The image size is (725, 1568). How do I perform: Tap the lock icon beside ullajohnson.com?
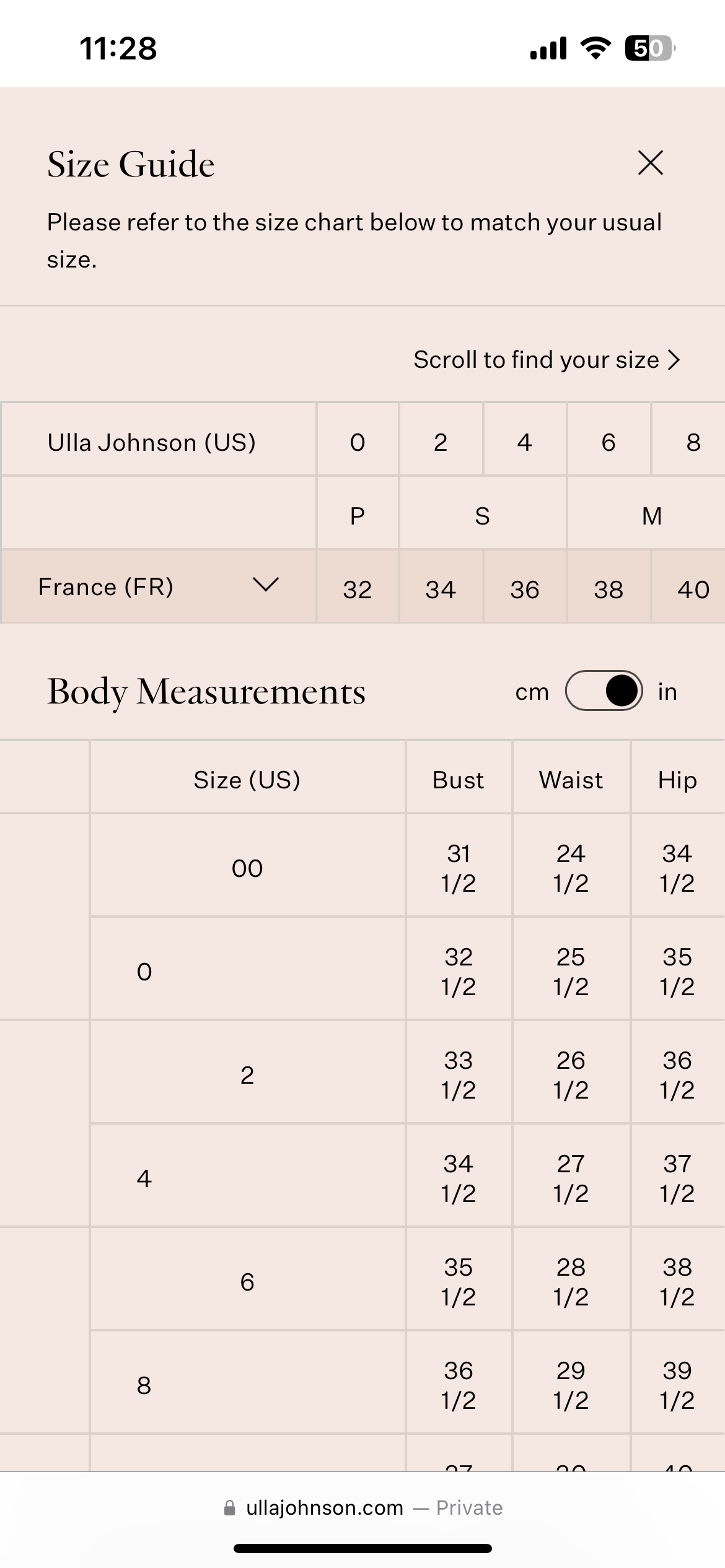pyautogui.click(x=229, y=1507)
